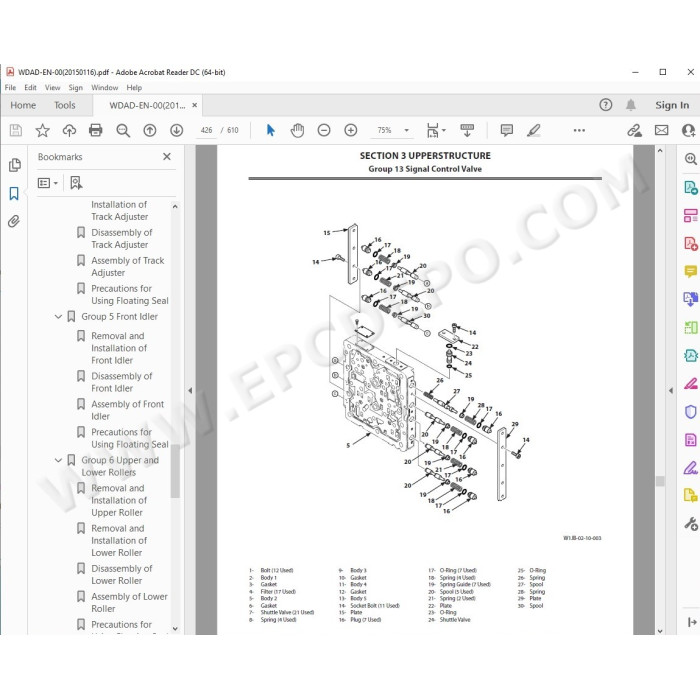The height and width of the screenshot is (700, 700).
Task: Open the Bookmarks panel icon
Action: tap(14, 194)
